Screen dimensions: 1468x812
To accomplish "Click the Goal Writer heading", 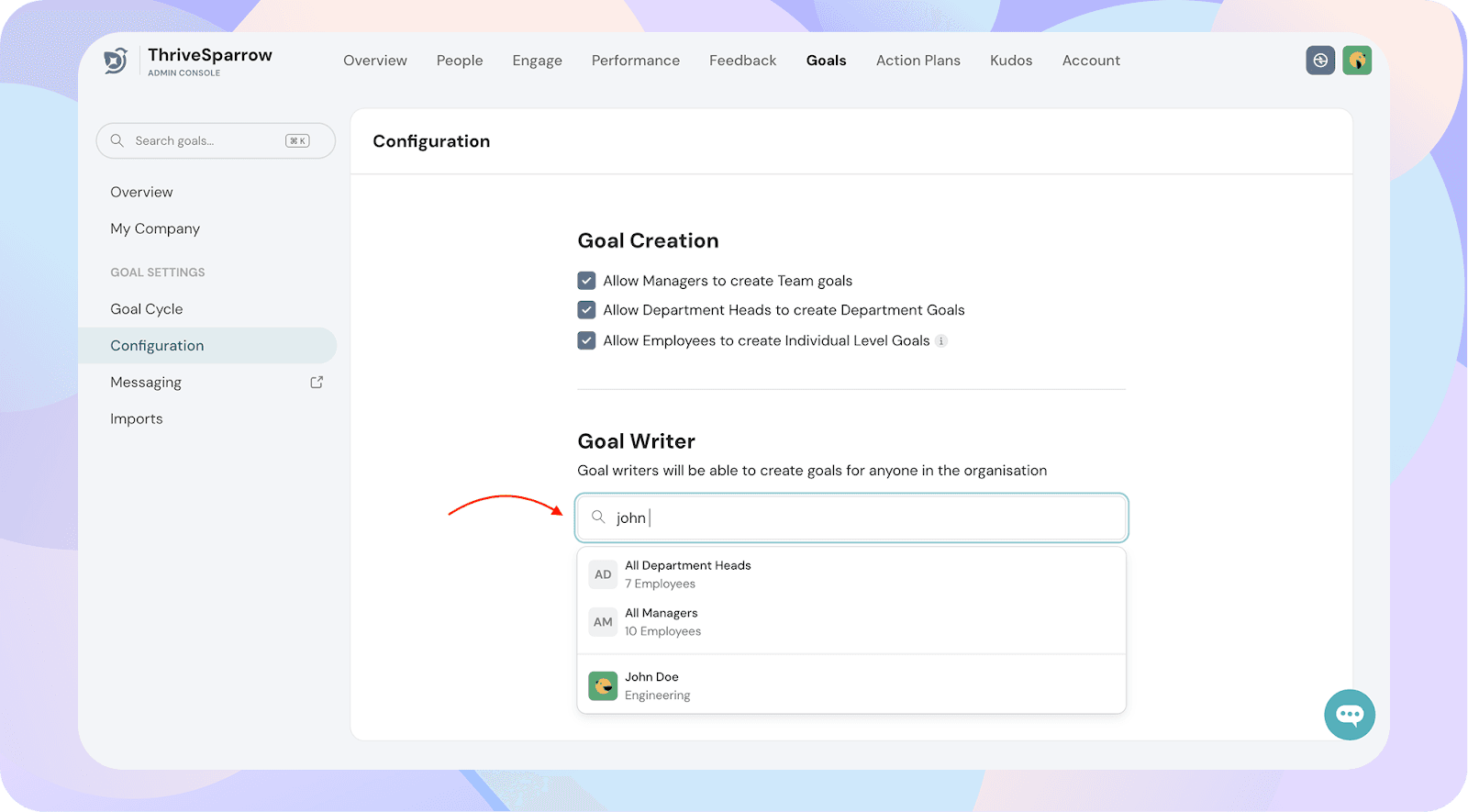I will [x=637, y=441].
